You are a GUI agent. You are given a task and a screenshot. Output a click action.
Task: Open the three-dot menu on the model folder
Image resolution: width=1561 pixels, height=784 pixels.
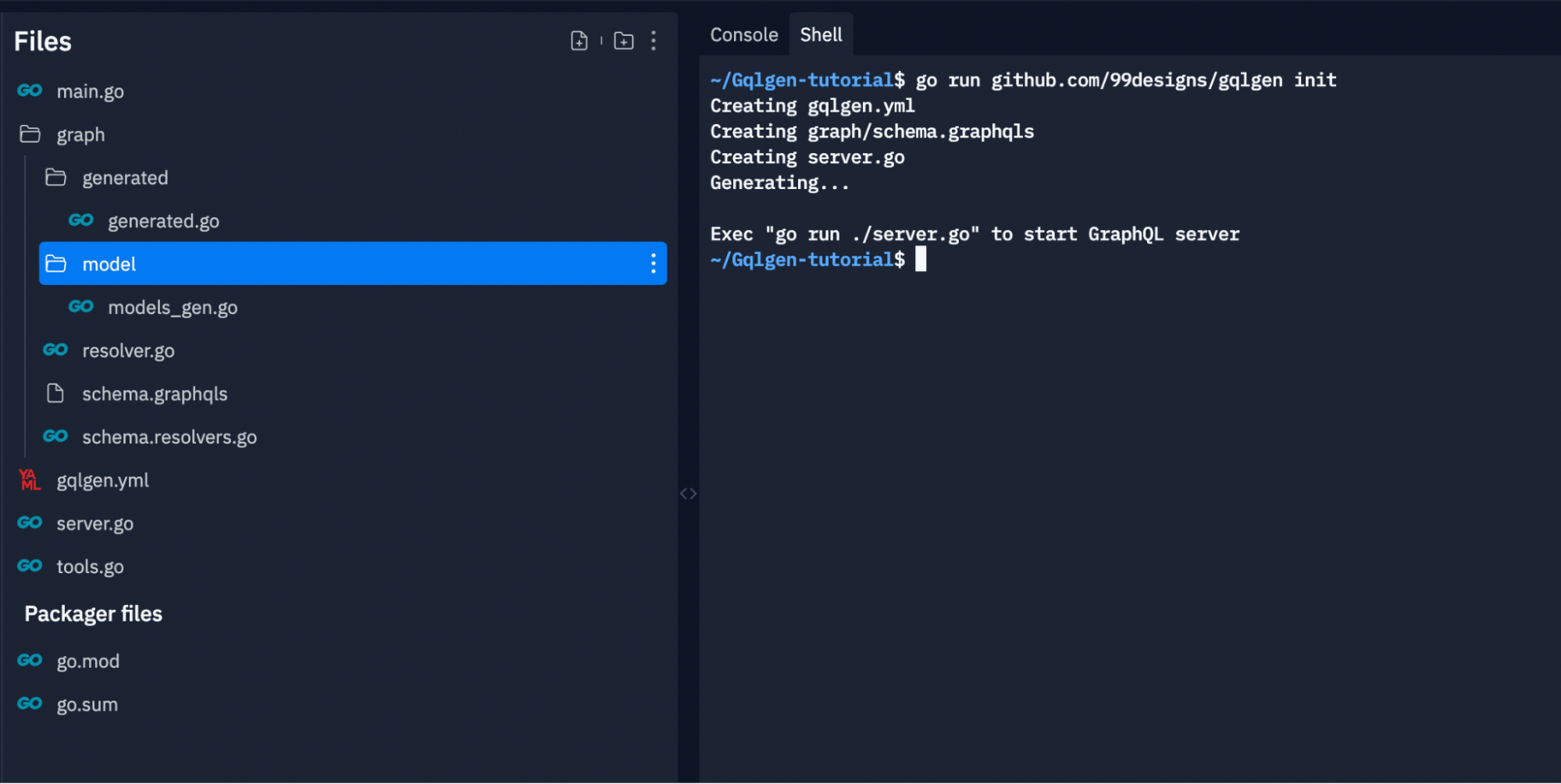point(653,264)
